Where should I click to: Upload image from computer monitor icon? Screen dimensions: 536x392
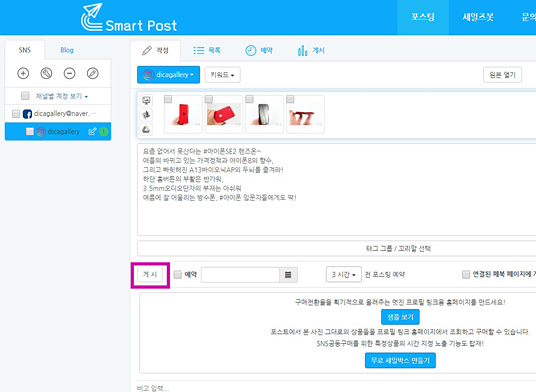coord(146,100)
